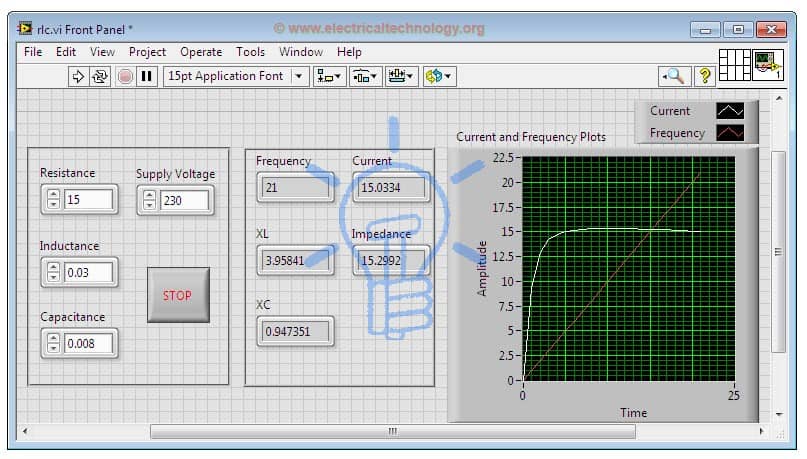Click the Current indicator showing 15.0334
The width and height of the screenshot is (807, 459).
[x=391, y=188]
